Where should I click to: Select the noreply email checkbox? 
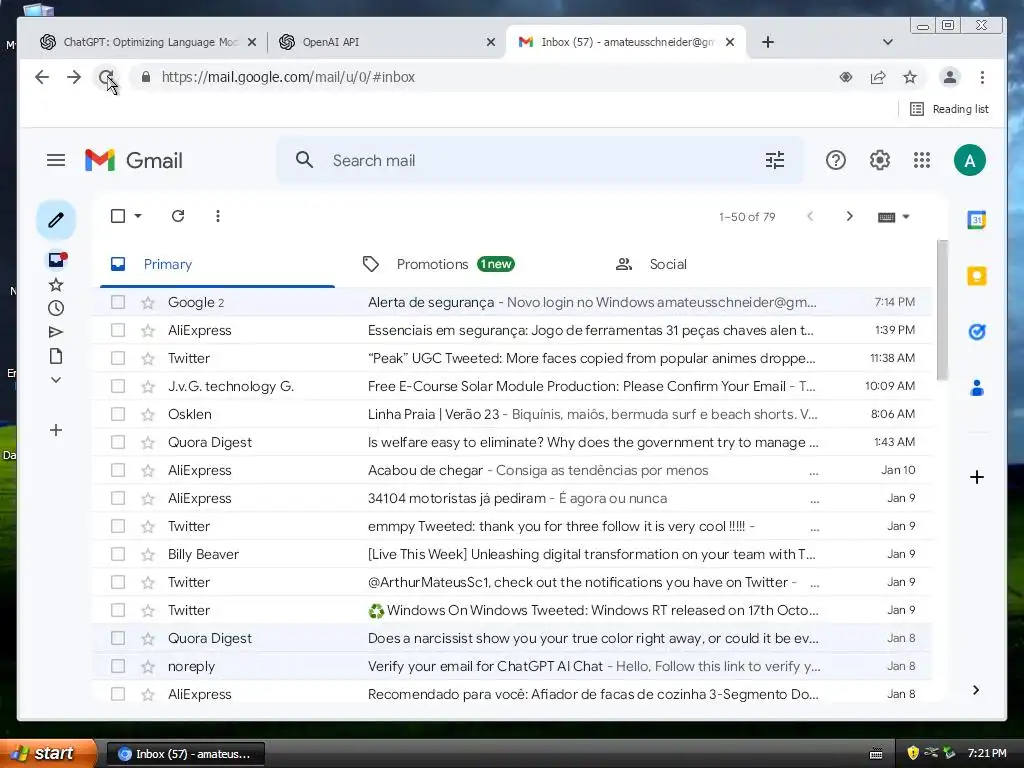click(x=118, y=666)
